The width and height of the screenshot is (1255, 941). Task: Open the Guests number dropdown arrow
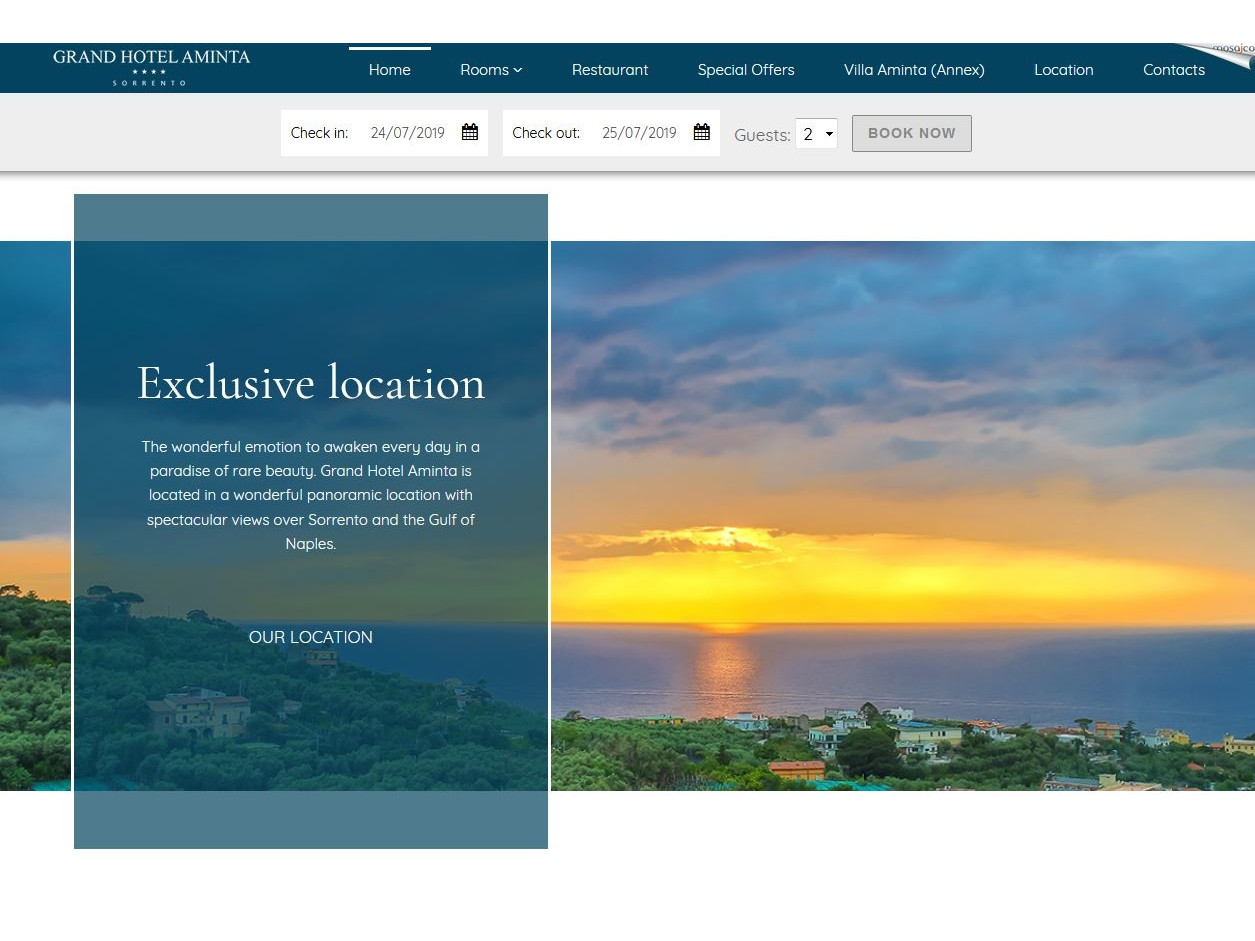click(x=828, y=134)
